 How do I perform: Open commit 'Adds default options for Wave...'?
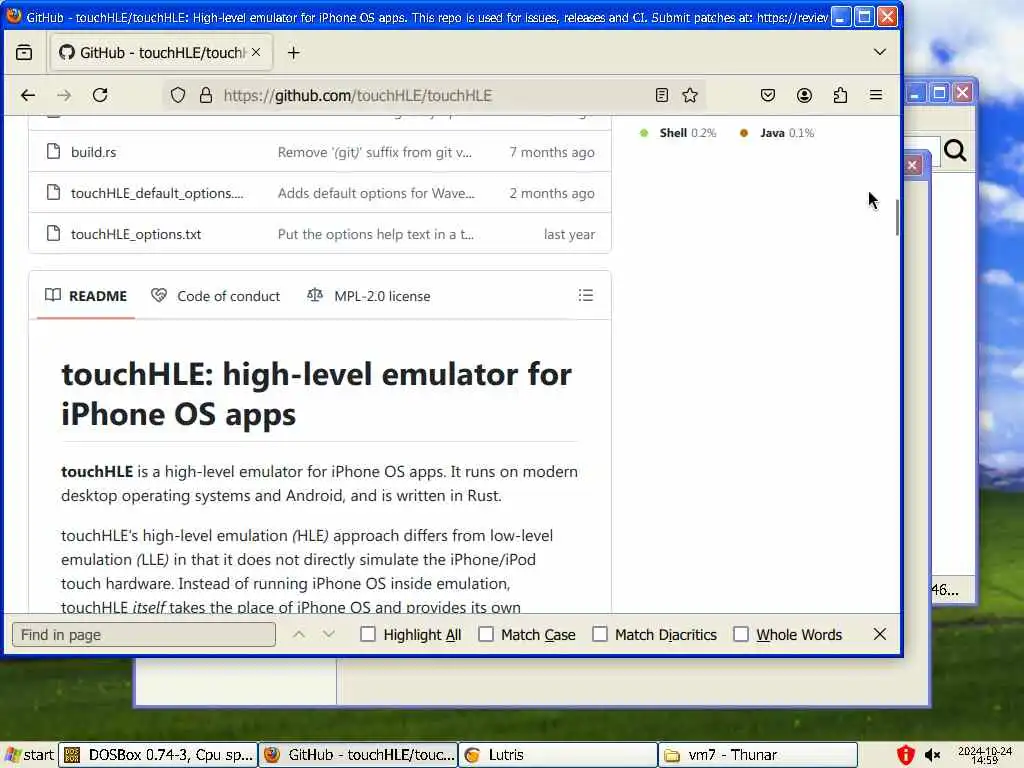(376, 193)
